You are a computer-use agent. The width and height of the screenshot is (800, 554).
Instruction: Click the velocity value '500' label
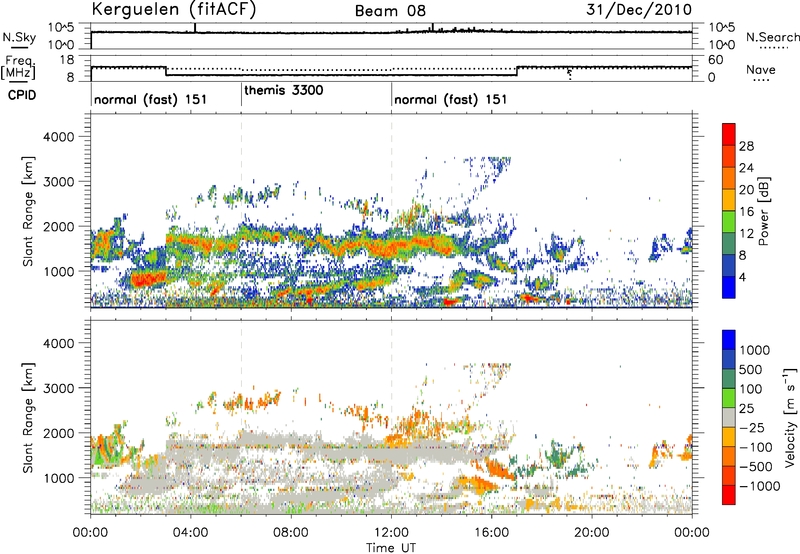coord(751,369)
